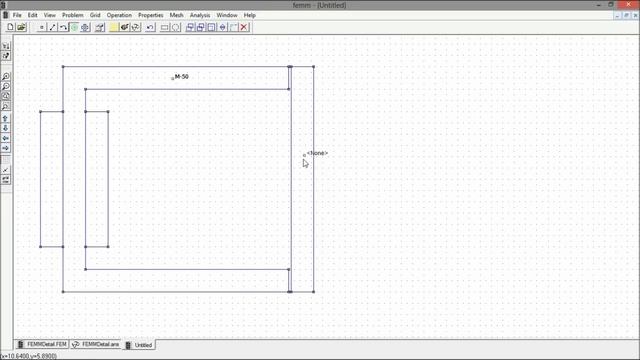Screen dimensions: 640x360
Task: Open the Grid menu
Action: tap(95, 15)
